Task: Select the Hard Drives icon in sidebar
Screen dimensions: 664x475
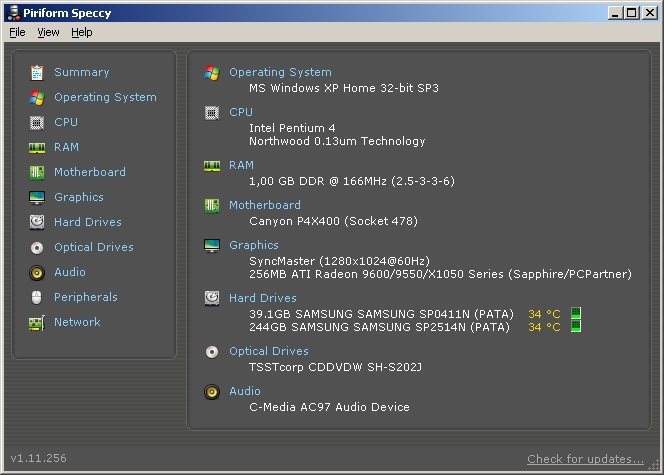Action: [x=37, y=222]
